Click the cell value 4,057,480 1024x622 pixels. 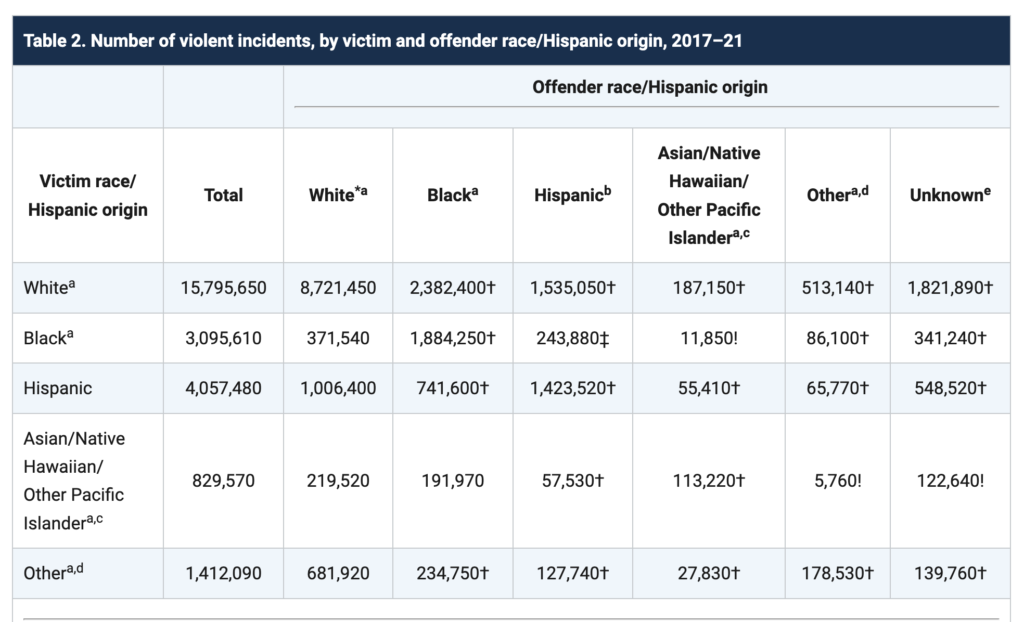click(x=223, y=389)
